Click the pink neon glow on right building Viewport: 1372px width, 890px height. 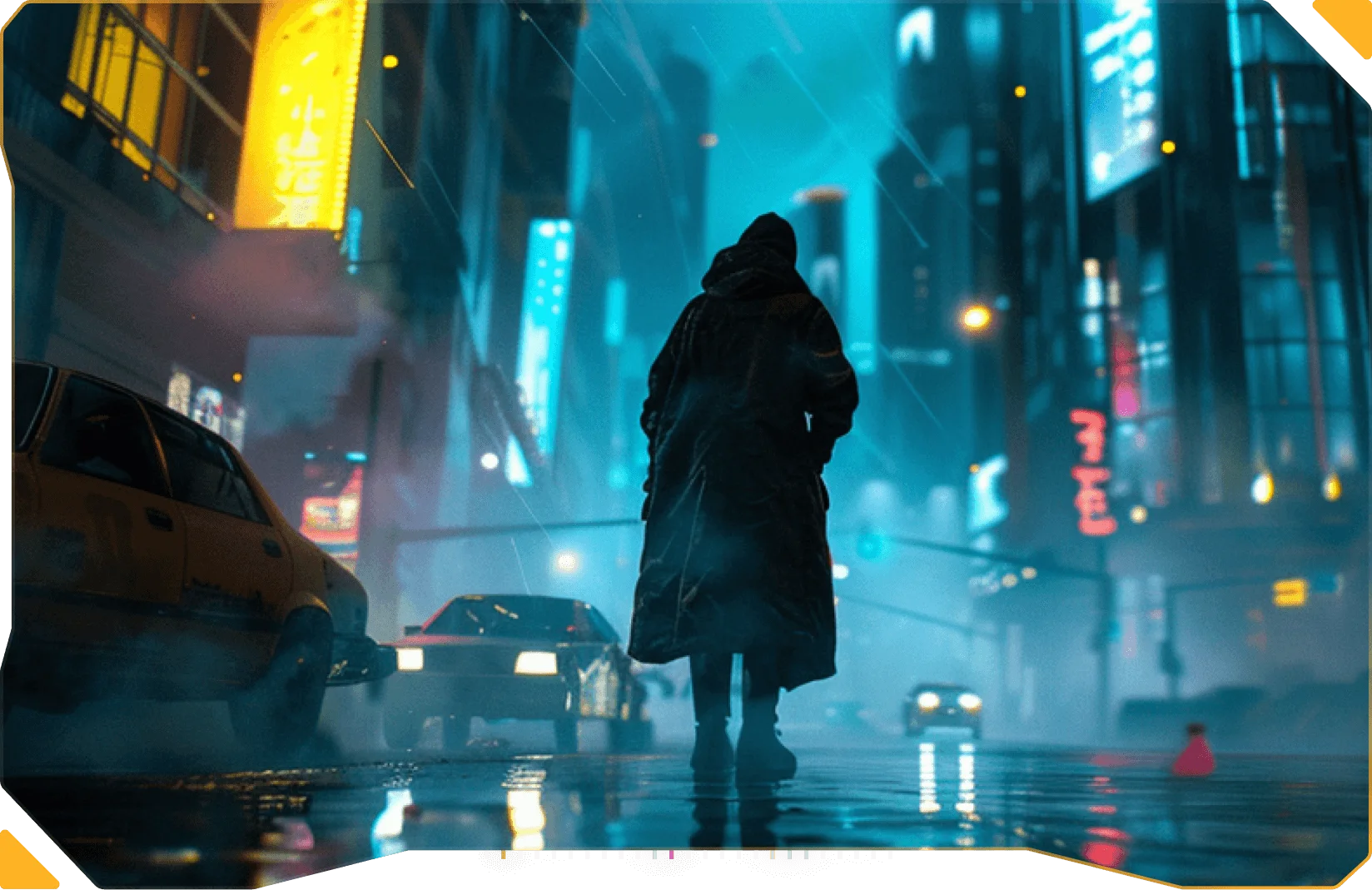(1126, 391)
